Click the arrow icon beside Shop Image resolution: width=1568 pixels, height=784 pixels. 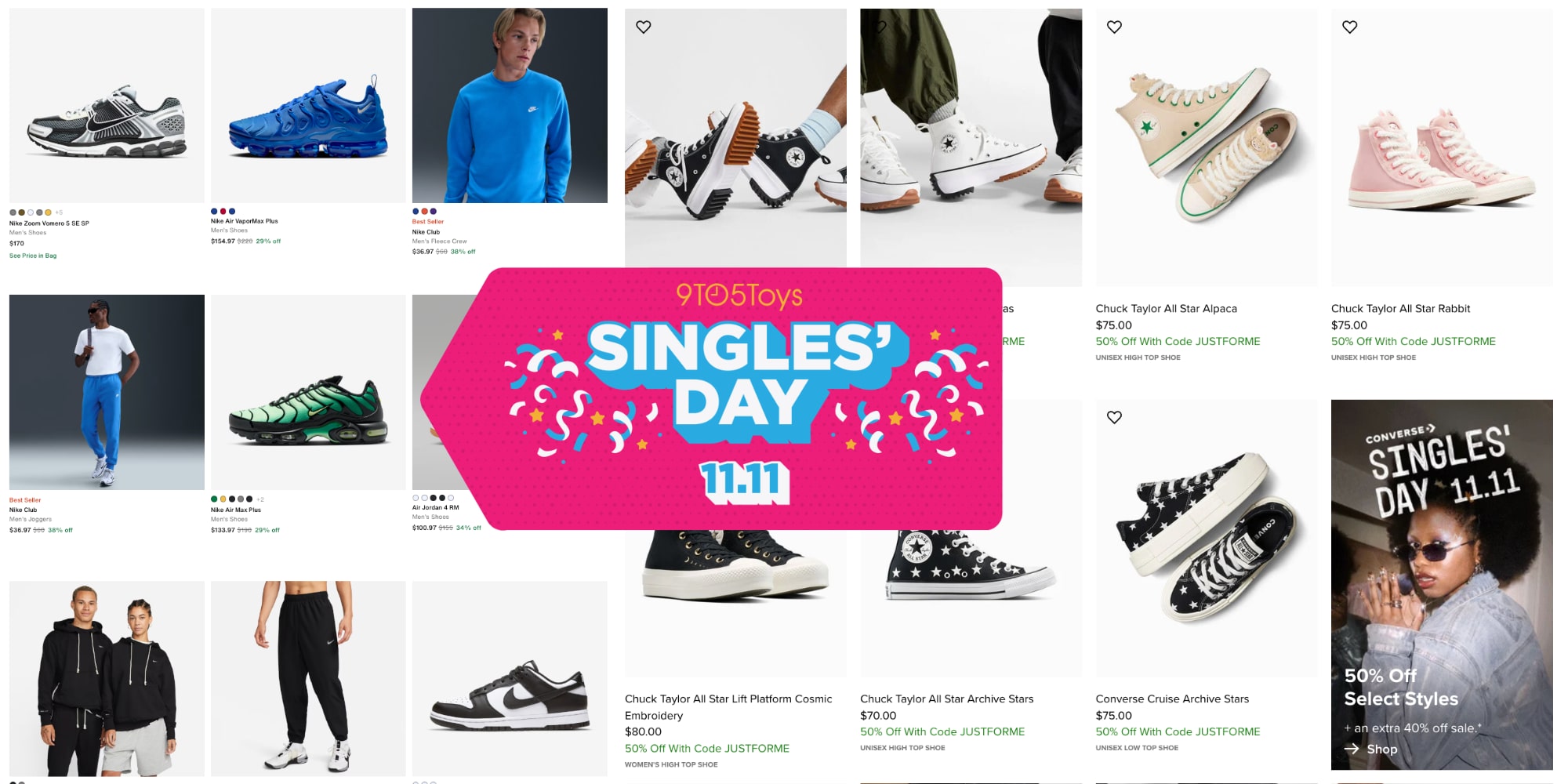pos(1352,750)
